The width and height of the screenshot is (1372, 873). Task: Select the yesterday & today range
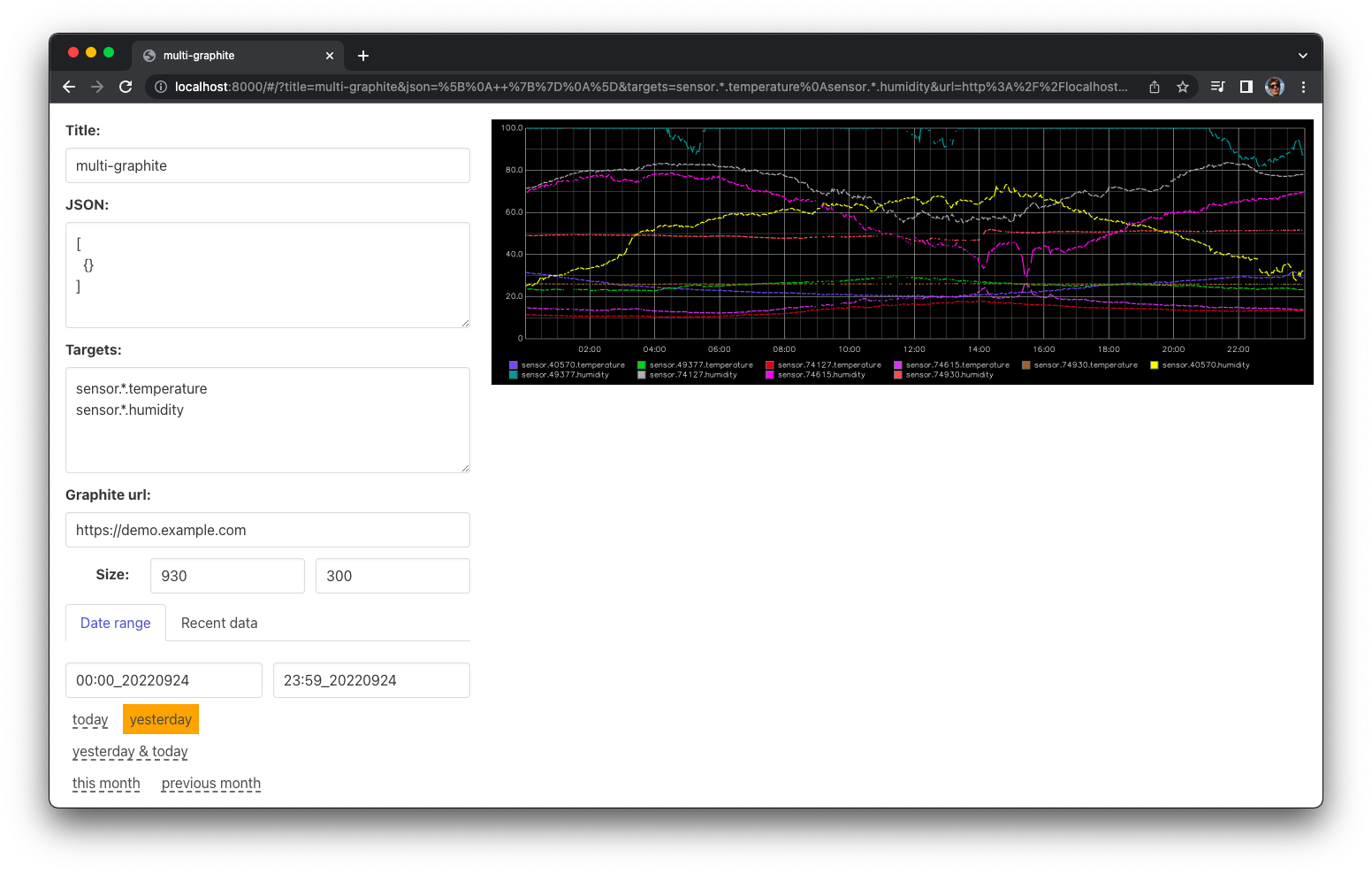click(130, 752)
